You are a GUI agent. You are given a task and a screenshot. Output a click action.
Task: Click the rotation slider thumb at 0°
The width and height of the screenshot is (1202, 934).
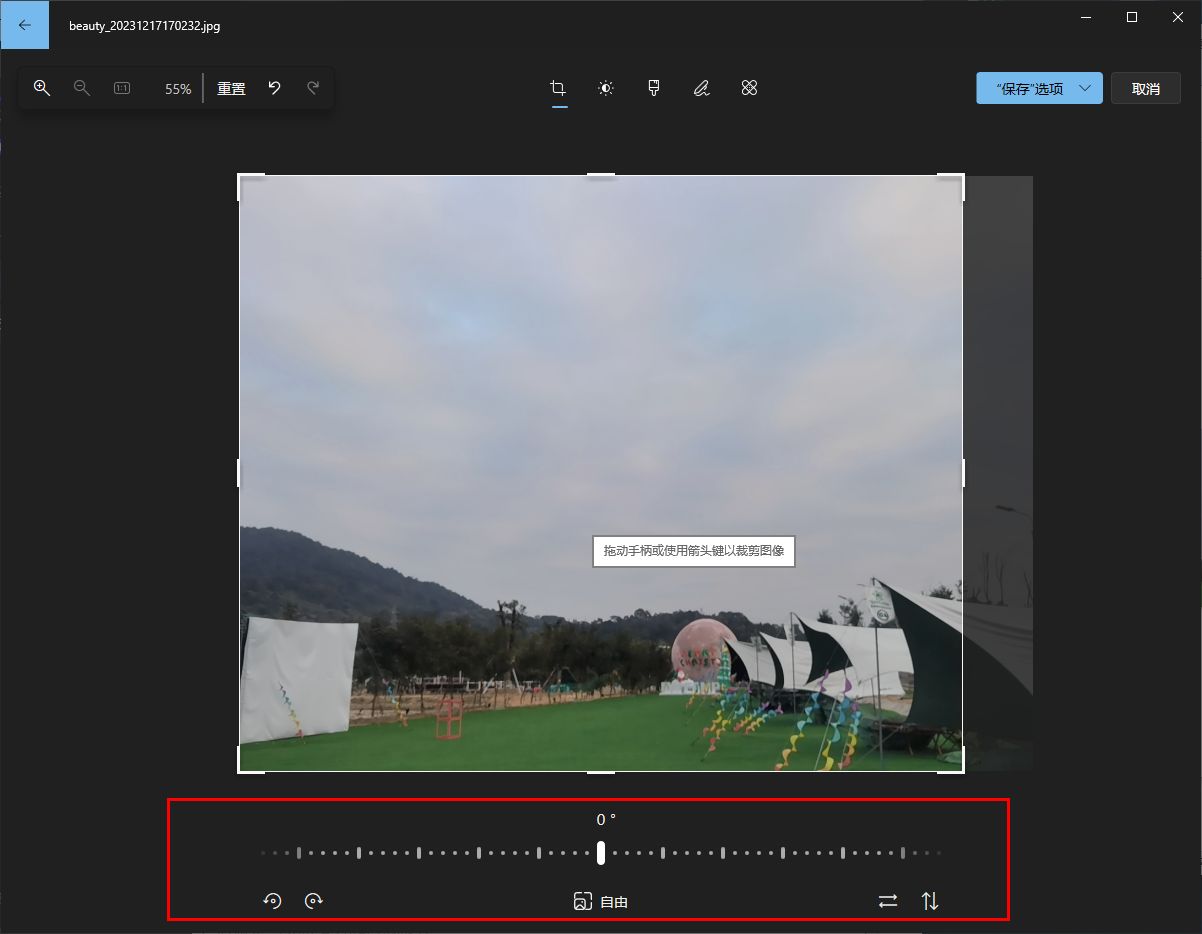(600, 853)
